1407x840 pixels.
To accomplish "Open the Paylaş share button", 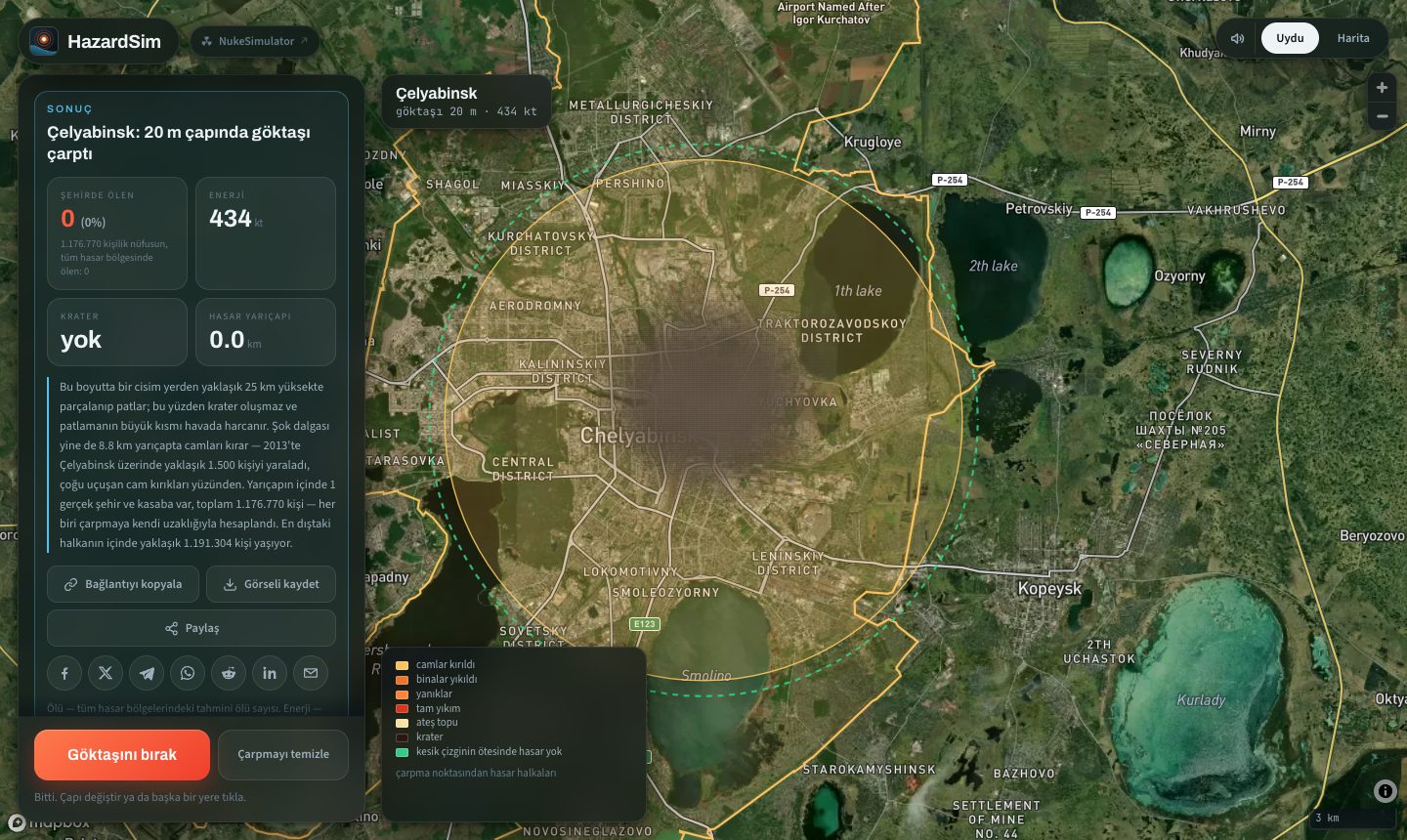I will [192, 628].
